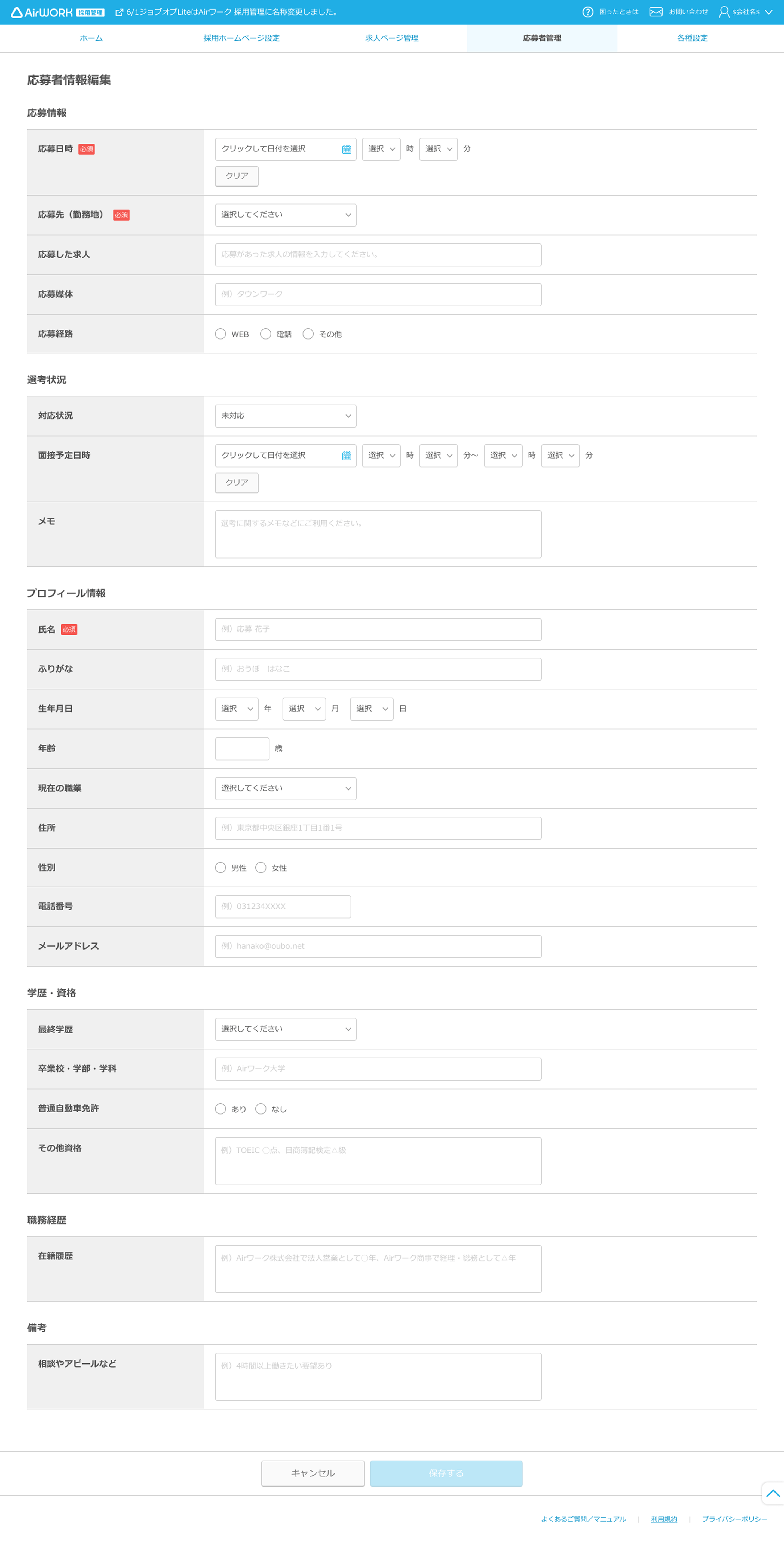784x1544 pixels.
Task: Click the 困ったときは help link
Action: coord(618,12)
